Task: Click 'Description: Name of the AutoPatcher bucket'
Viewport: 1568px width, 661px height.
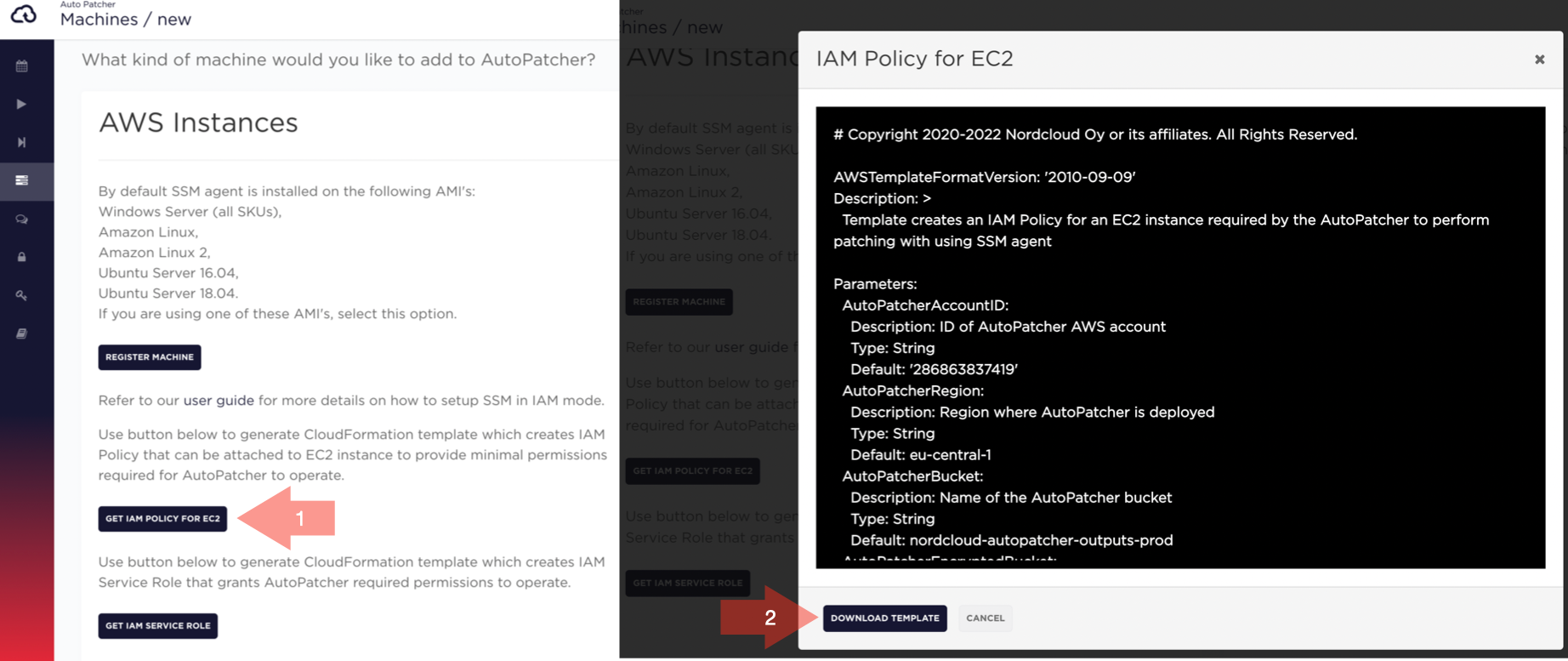Action: coord(1011,498)
